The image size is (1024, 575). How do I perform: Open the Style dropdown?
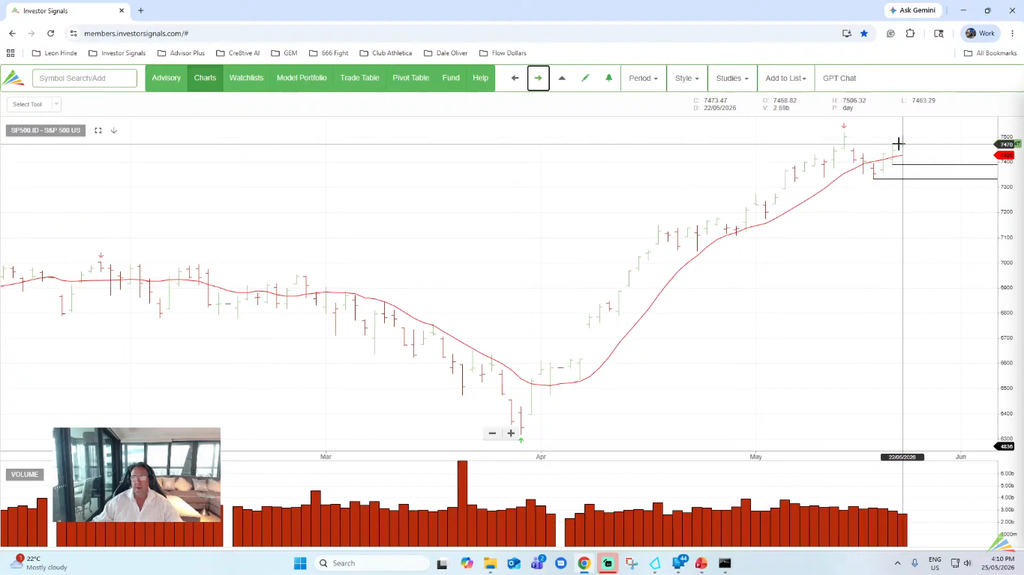[x=687, y=78]
